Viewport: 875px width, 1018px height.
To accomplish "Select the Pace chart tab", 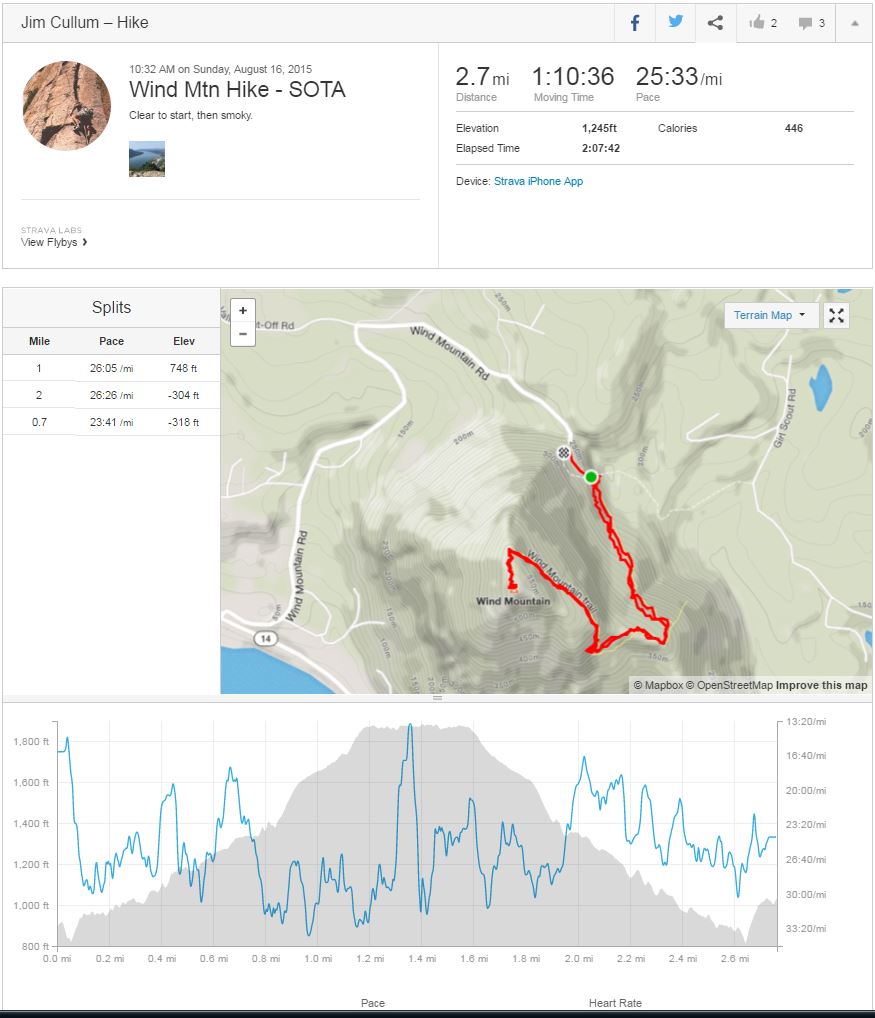I will pyautogui.click(x=373, y=1003).
